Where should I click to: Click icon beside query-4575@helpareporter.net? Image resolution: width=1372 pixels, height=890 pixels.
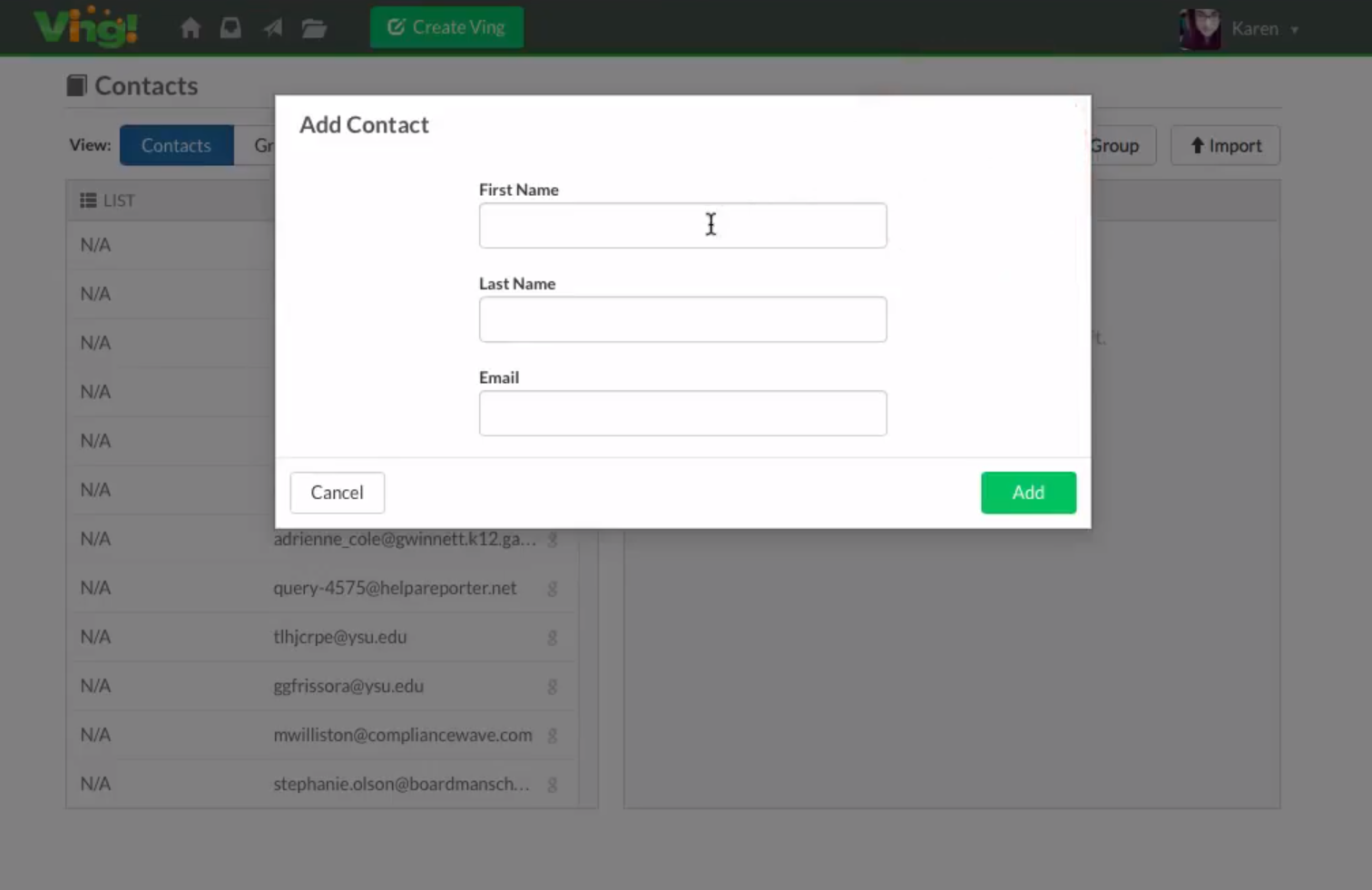552,589
